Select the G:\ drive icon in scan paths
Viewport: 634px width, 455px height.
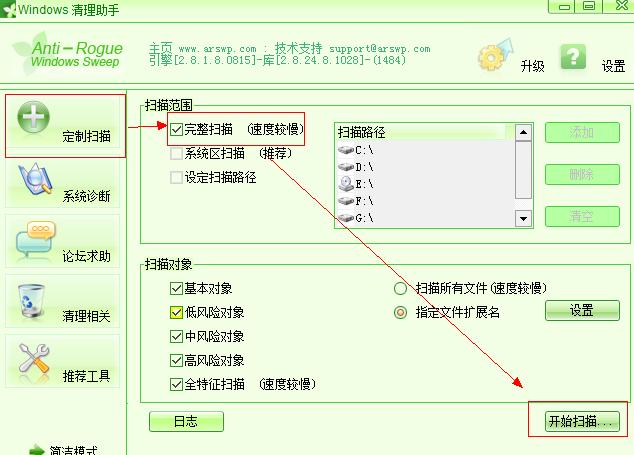click(x=346, y=218)
